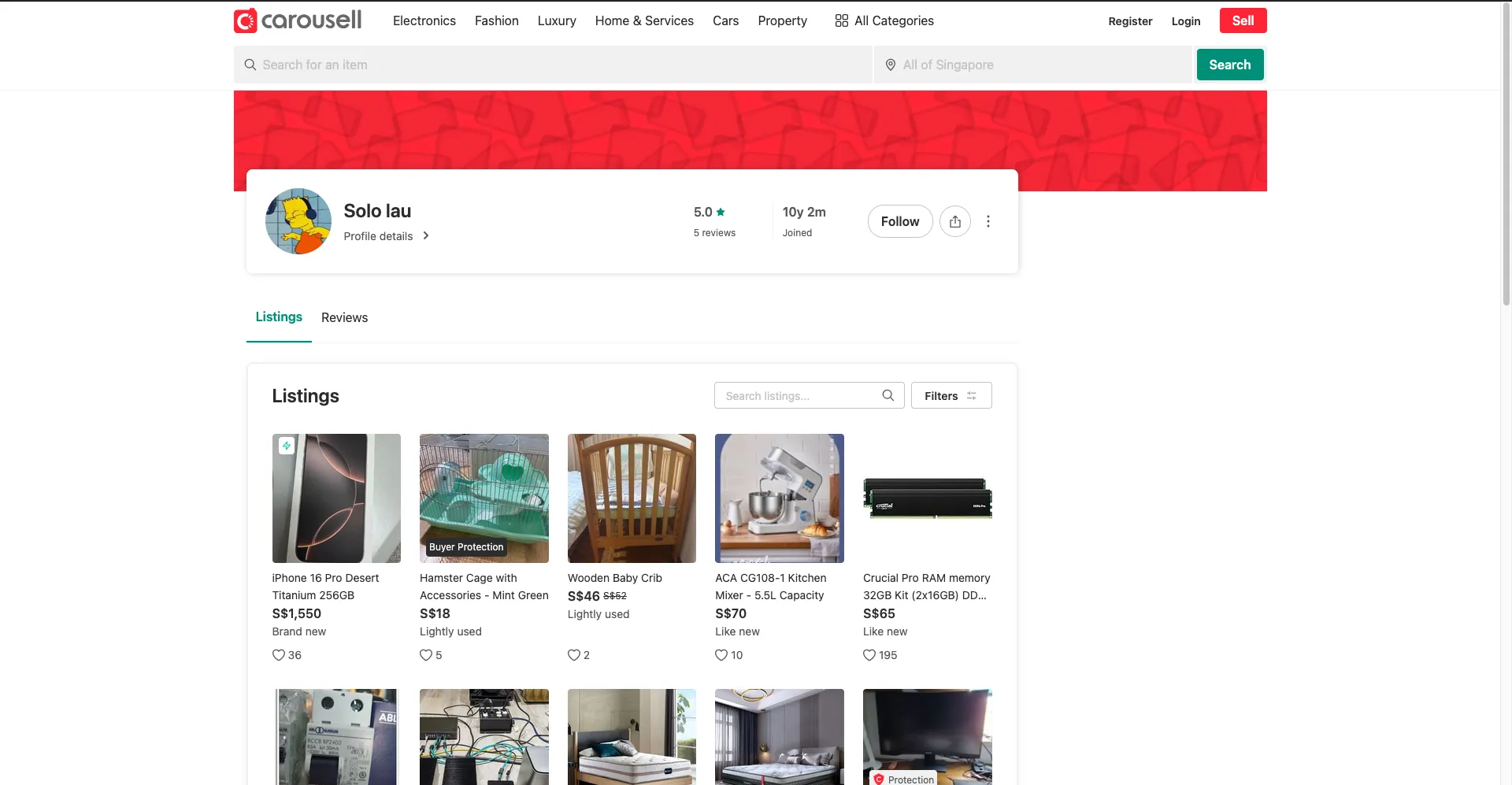Screen dimensions: 1512x785
Task: Click ACA CG108-1 Kitchen Mixer title
Action: (x=771, y=587)
